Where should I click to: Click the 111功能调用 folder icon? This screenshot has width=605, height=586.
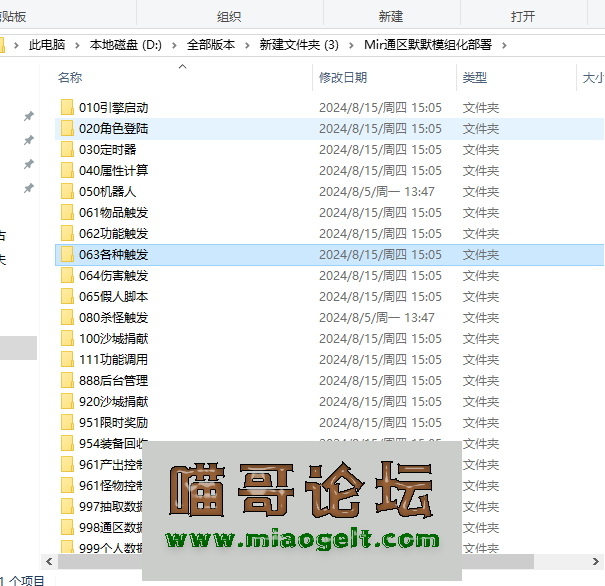[67, 360]
